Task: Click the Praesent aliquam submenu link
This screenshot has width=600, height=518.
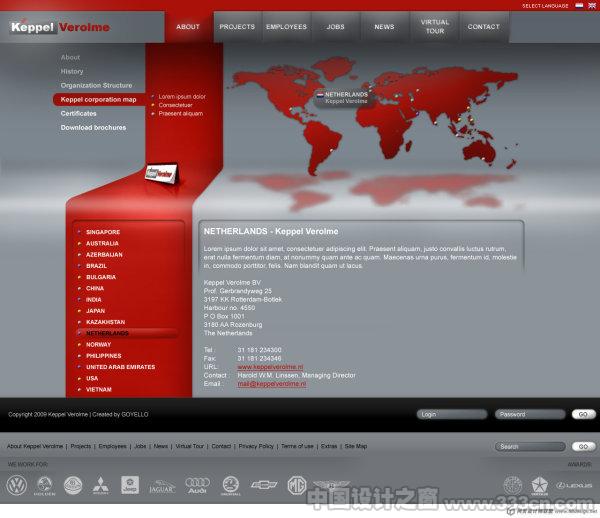Action: [x=181, y=114]
